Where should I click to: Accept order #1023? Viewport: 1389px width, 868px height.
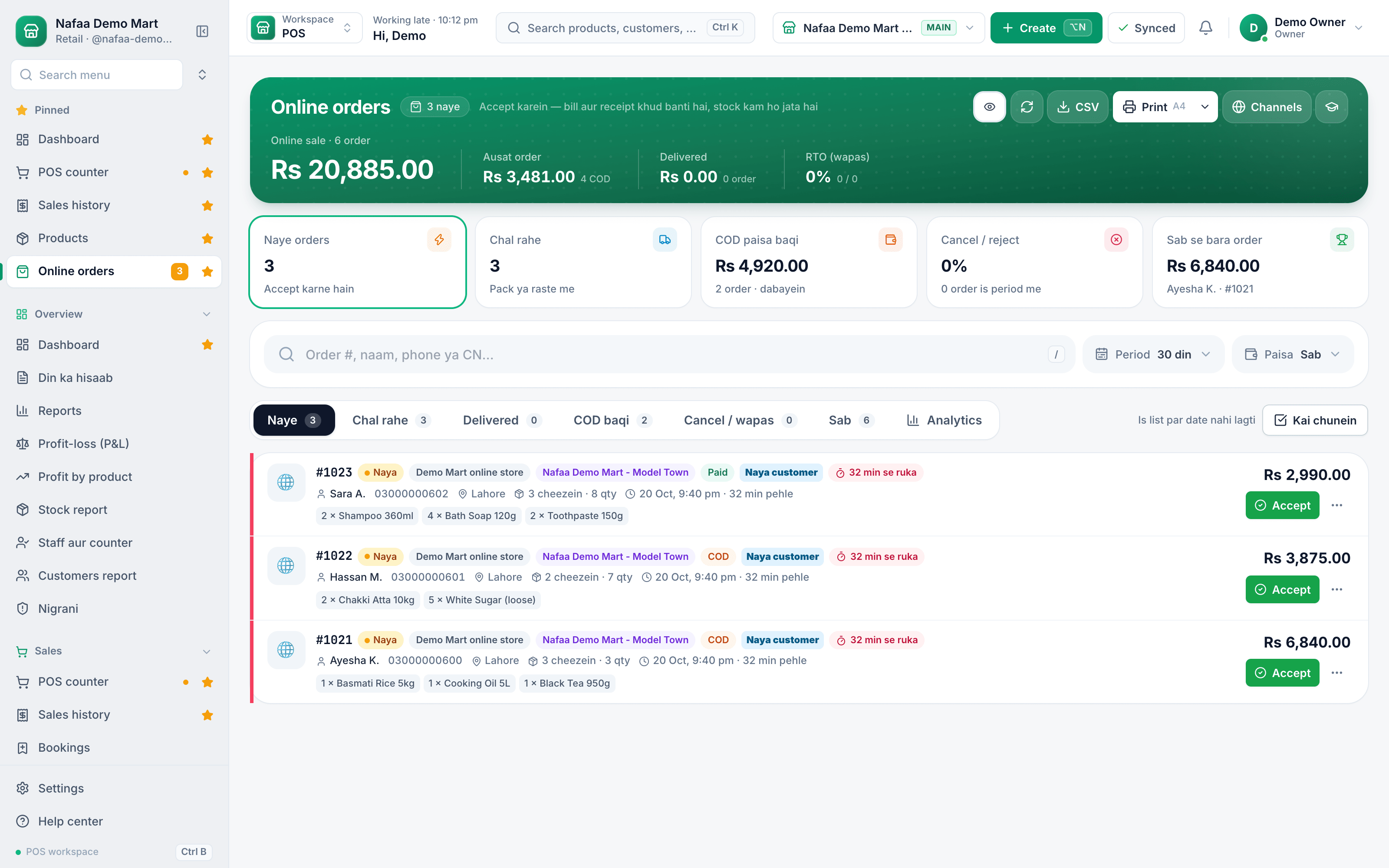pyautogui.click(x=1282, y=505)
